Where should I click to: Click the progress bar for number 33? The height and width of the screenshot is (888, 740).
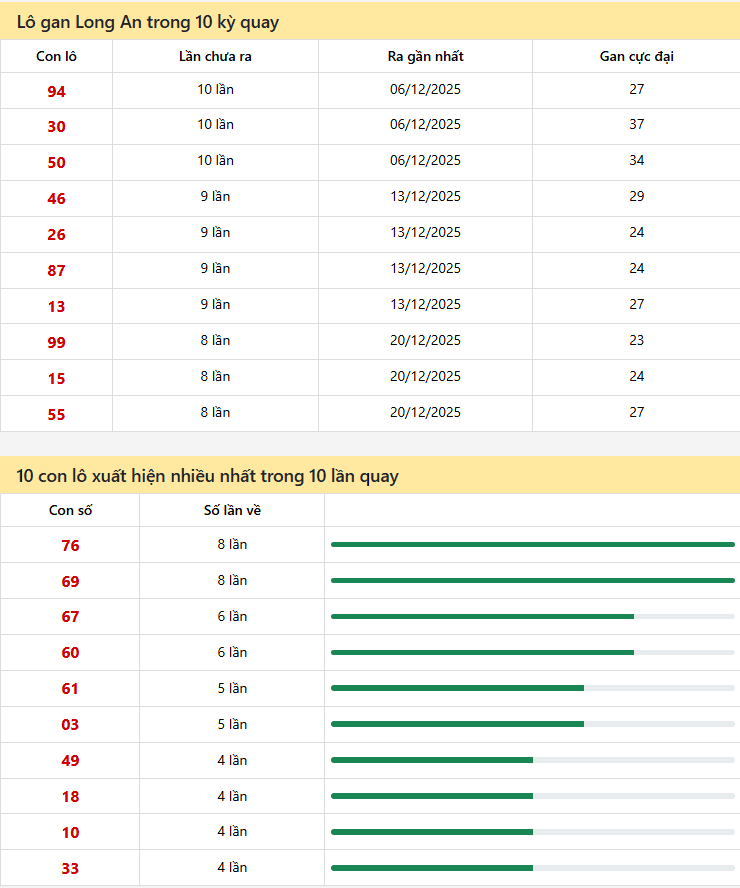coord(532,867)
